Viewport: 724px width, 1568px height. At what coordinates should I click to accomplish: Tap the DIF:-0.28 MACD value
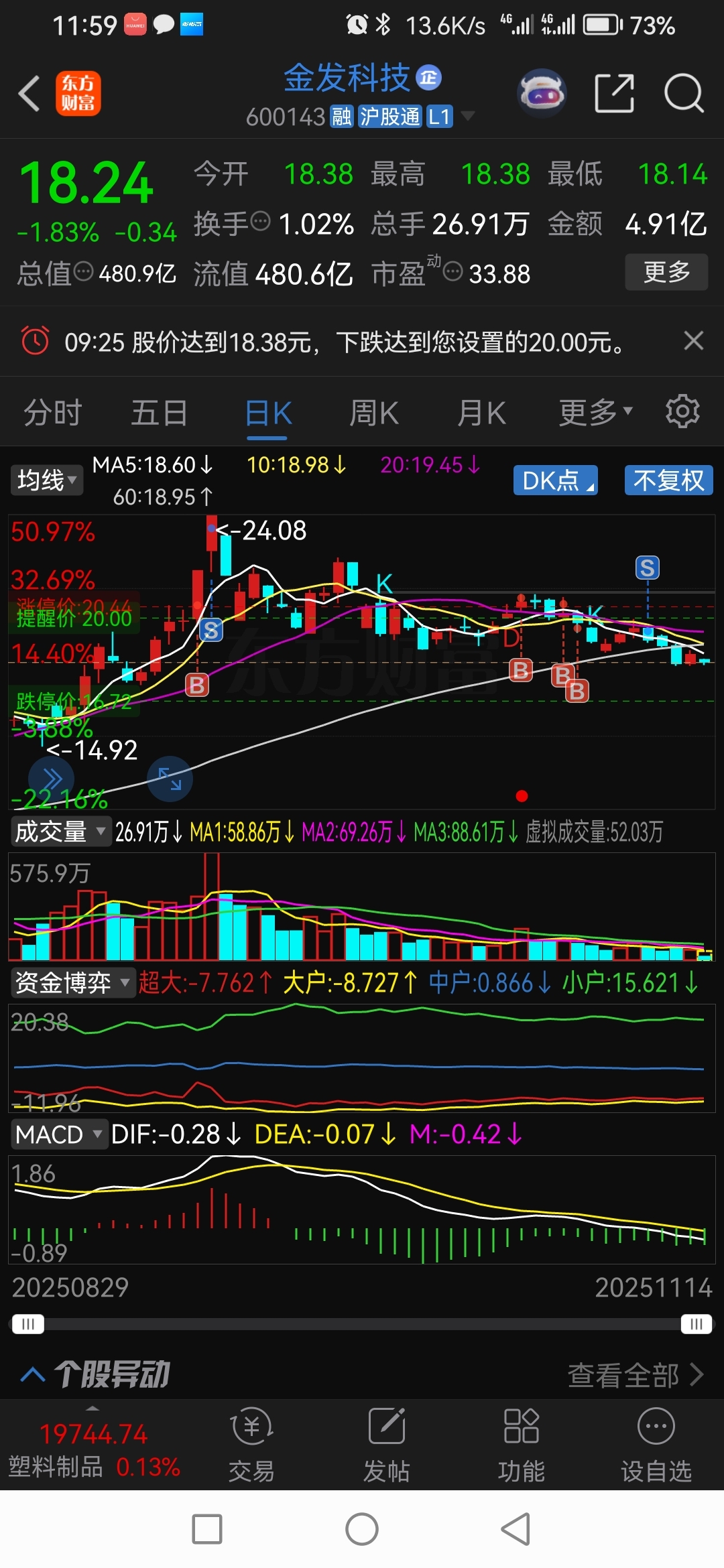point(176,1134)
